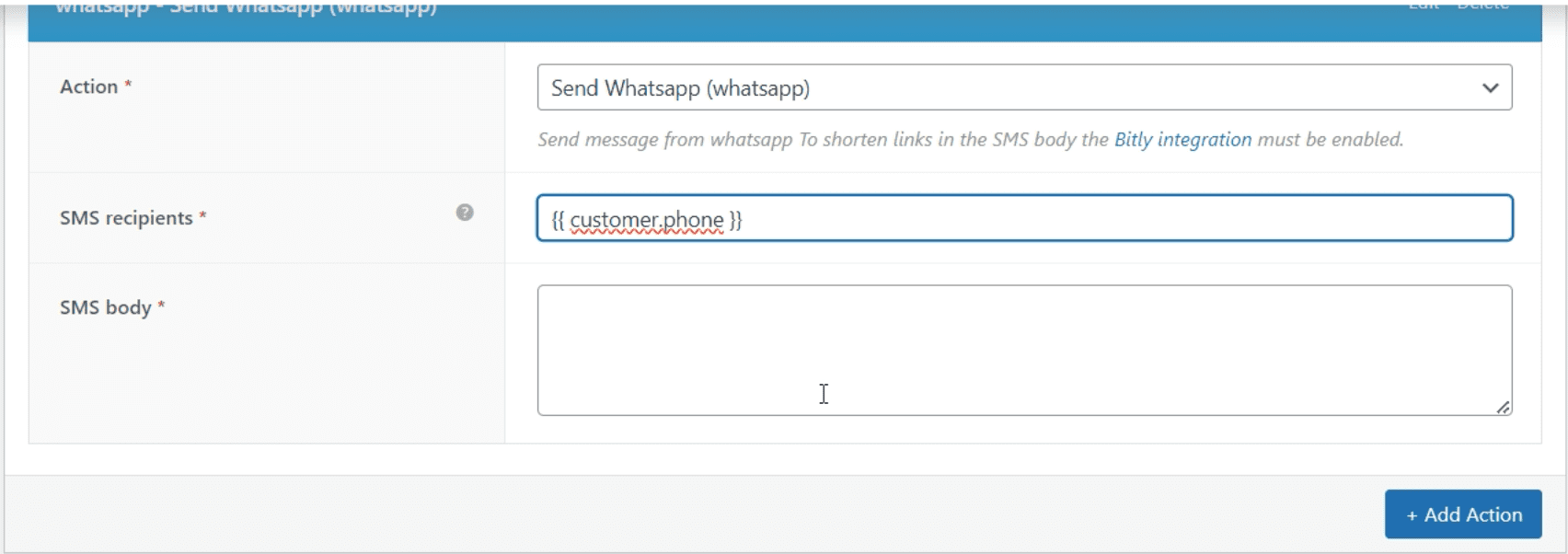This screenshot has height=554, width=1568.
Task: Click the help question-mark icon beside SMS recipients
Action: tap(465, 213)
